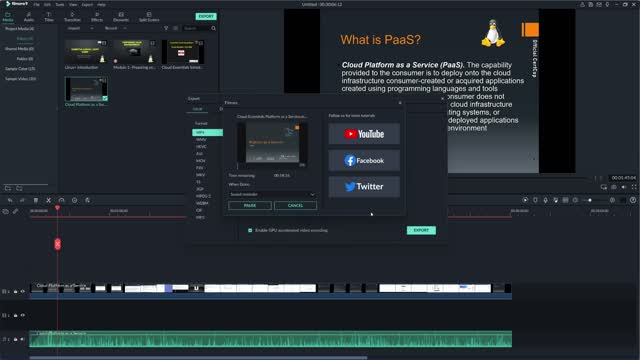The image size is (640, 360).
Task: Open the Tools menu
Action: [x=60, y=4]
